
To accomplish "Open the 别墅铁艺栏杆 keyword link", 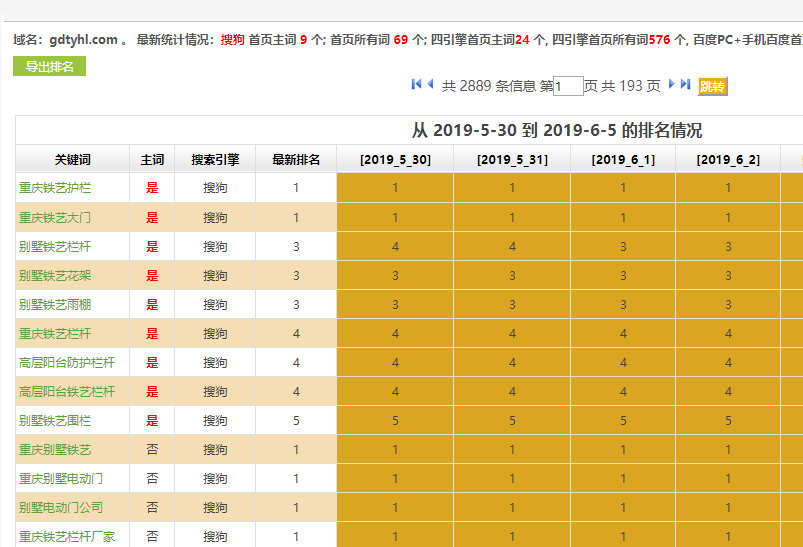I will tap(54, 246).
